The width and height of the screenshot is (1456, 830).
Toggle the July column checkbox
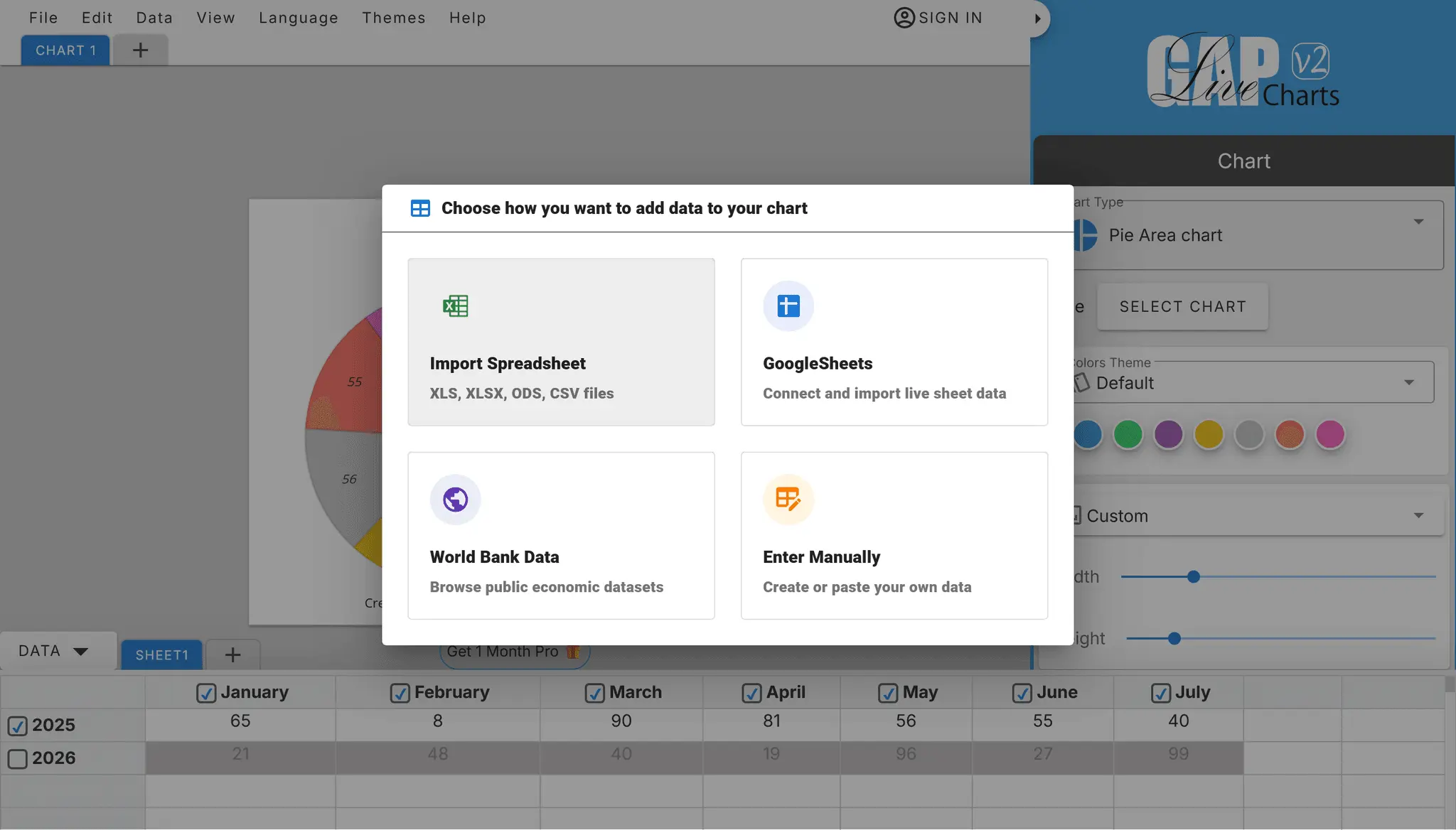click(1161, 693)
